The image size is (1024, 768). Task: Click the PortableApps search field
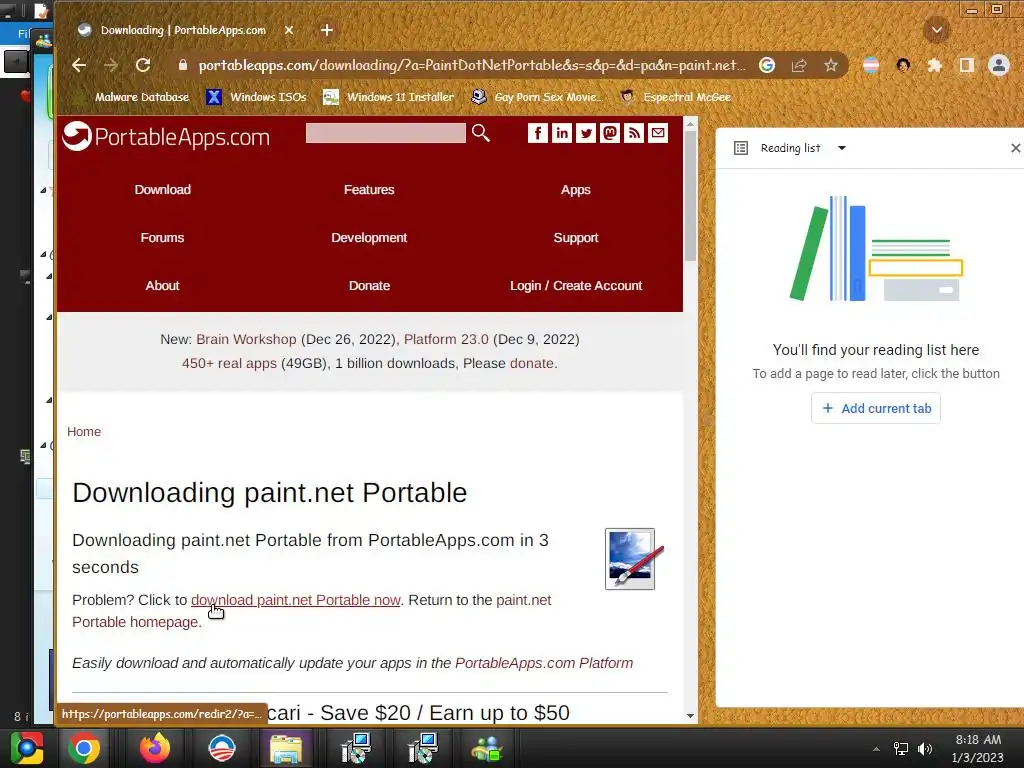pyautogui.click(x=385, y=133)
